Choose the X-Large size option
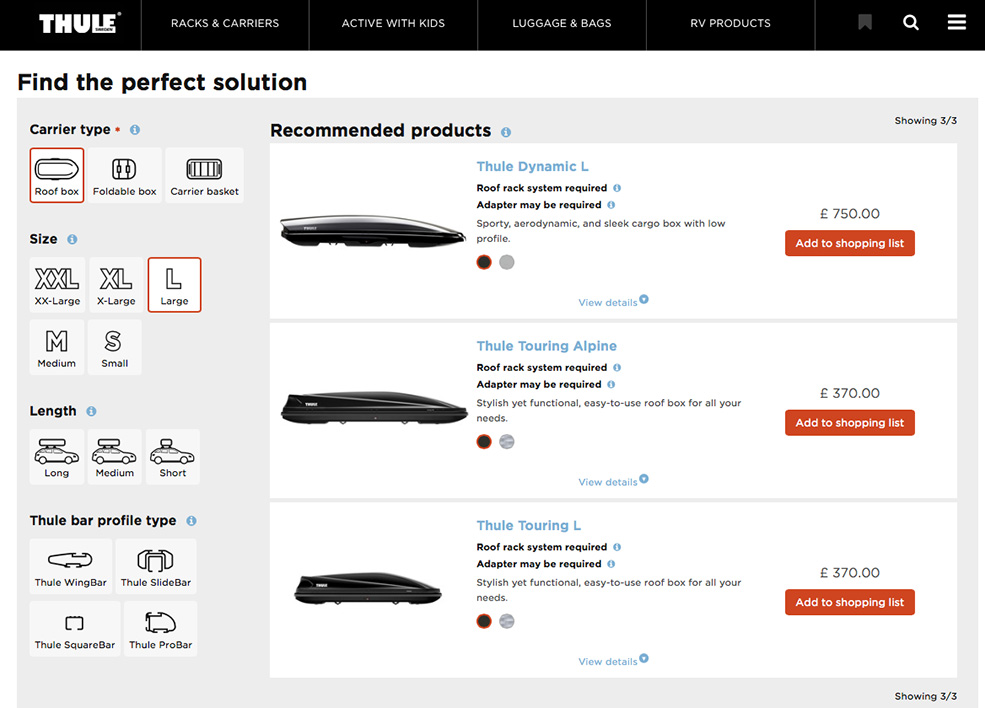The width and height of the screenshot is (985, 708). [115, 285]
